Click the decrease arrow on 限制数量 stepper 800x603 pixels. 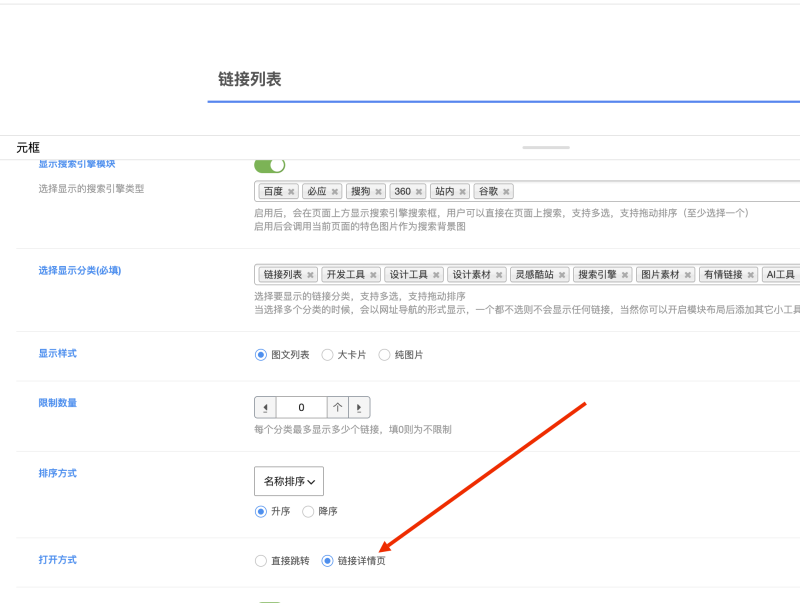coord(265,408)
